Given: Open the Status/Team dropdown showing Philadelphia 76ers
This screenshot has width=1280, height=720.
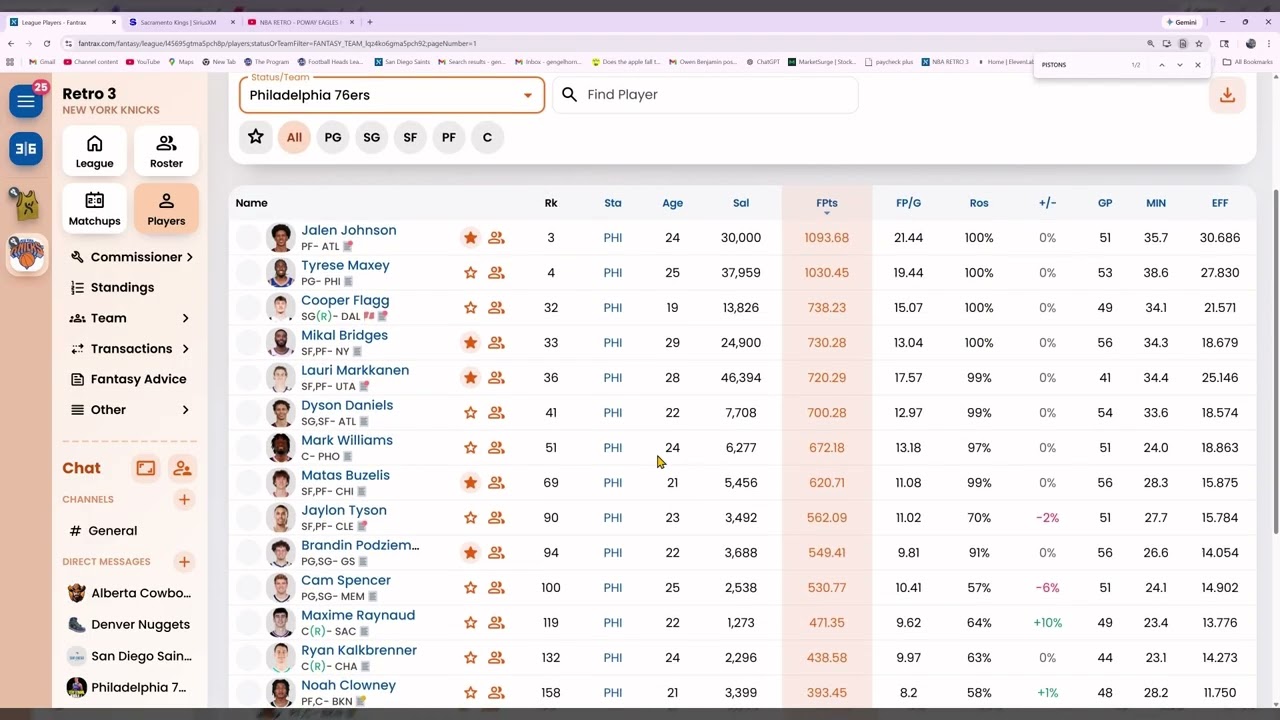Looking at the screenshot, I should [392, 95].
